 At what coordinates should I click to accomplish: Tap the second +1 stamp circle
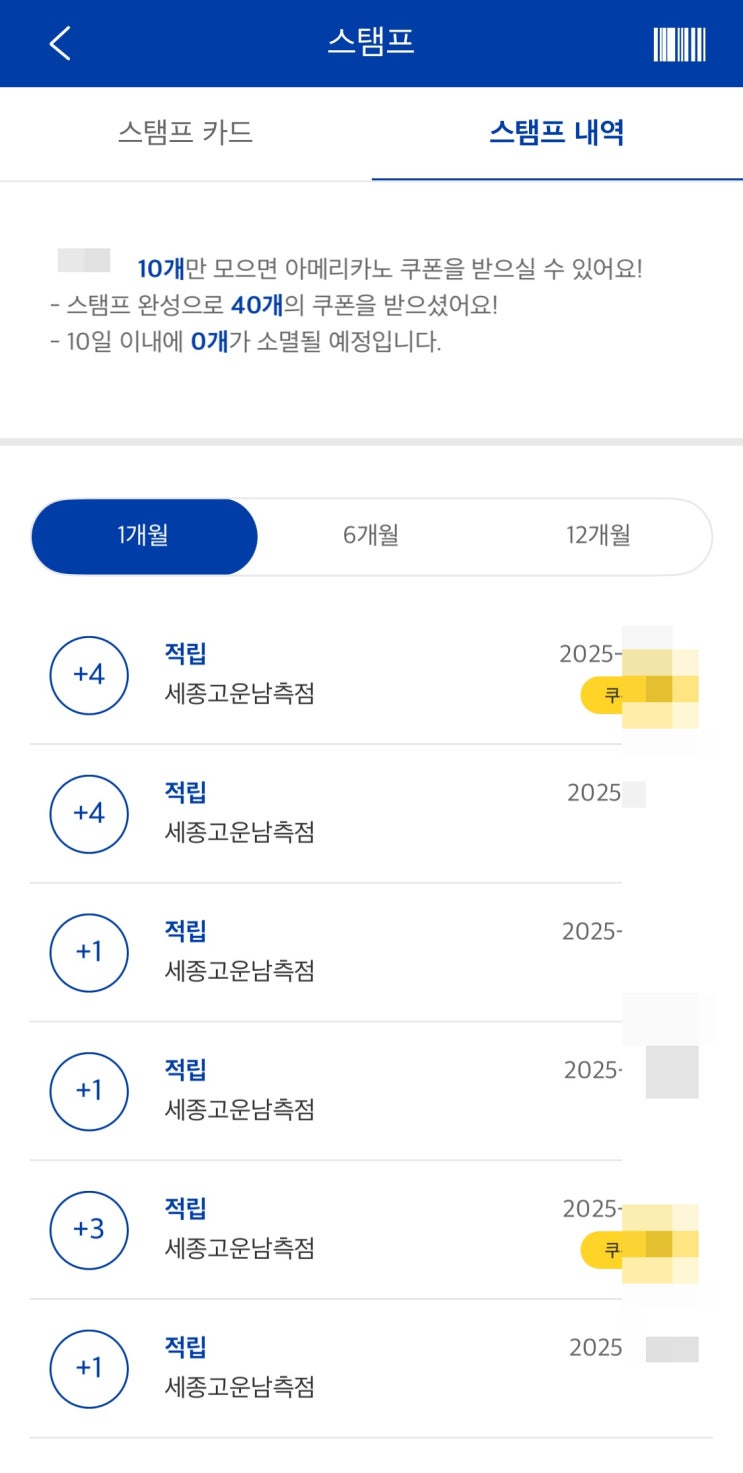tap(89, 1091)
